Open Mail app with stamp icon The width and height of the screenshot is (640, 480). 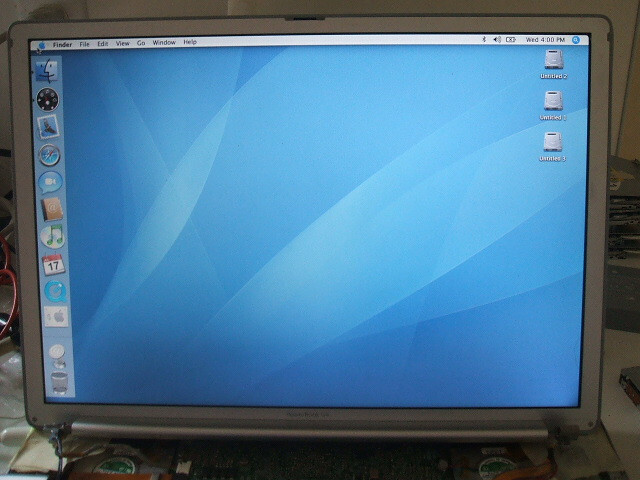point(48,127)
